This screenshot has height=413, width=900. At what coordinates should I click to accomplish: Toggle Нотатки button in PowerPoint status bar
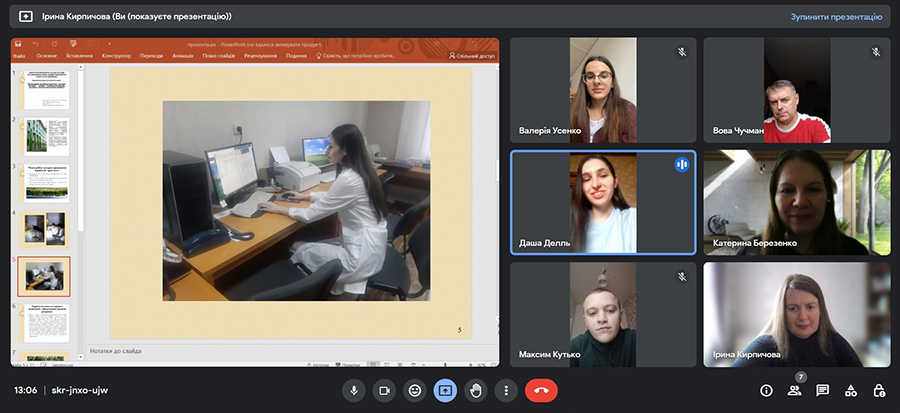pos(319,364)
